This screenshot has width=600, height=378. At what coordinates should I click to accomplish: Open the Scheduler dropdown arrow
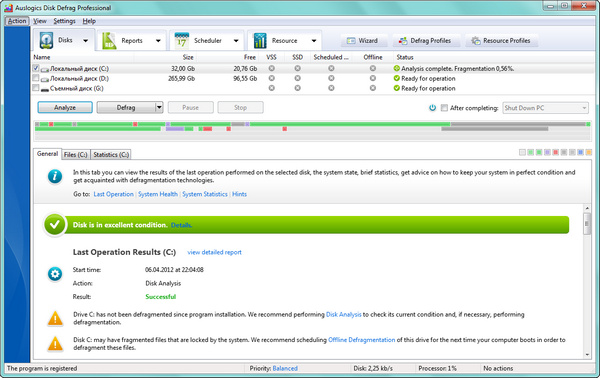[x=236, y=41]
